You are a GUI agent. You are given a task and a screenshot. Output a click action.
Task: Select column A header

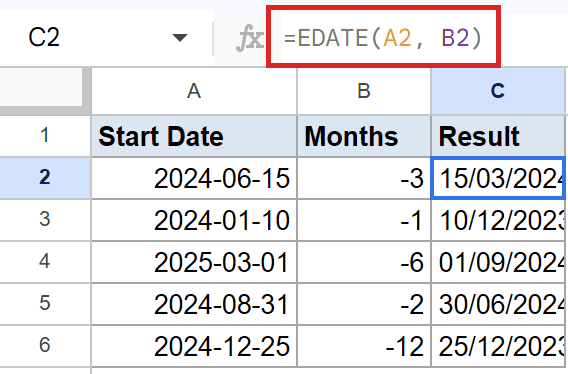(x=194, y=91)
